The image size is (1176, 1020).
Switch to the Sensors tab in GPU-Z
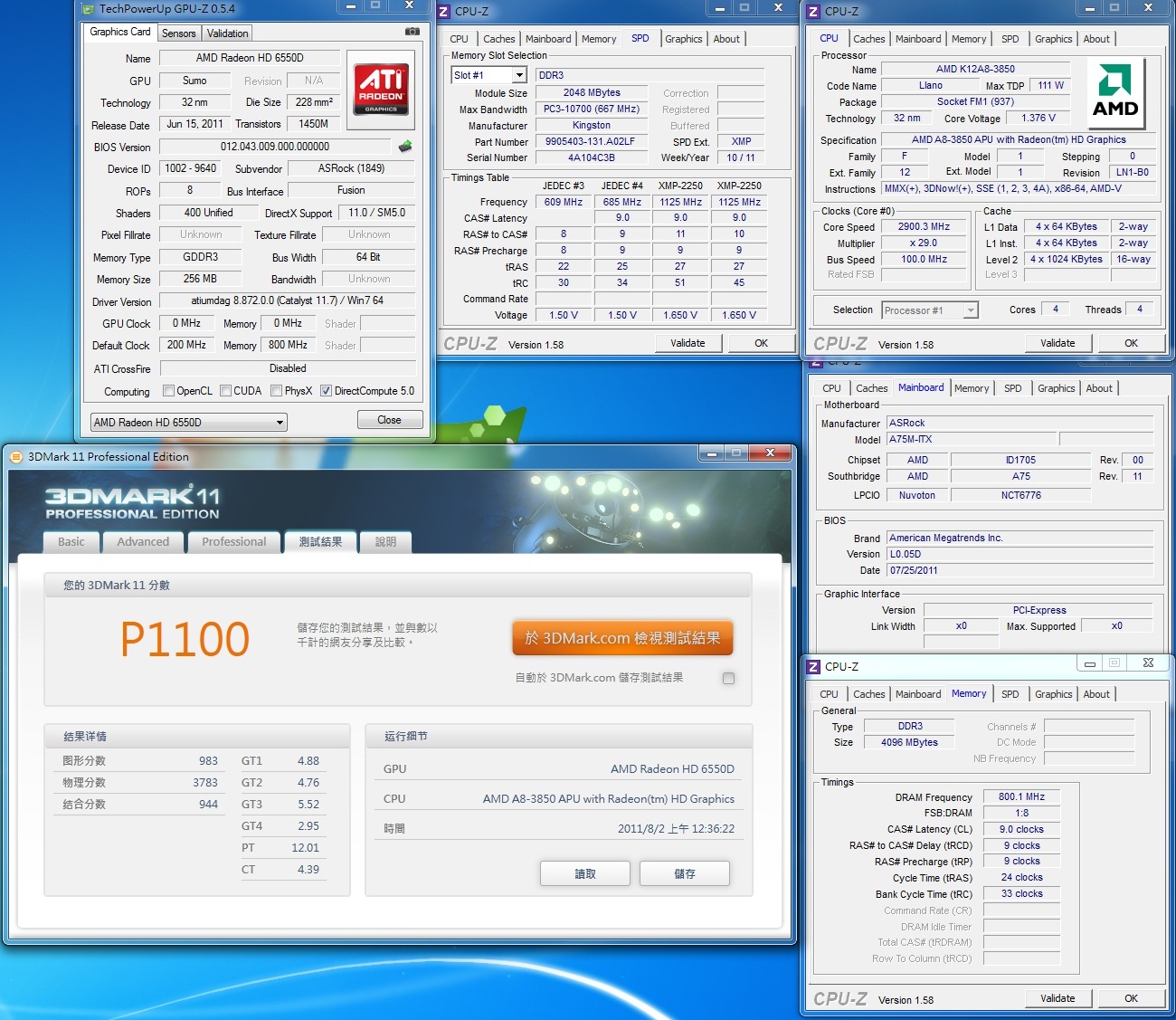click(179, 33)
